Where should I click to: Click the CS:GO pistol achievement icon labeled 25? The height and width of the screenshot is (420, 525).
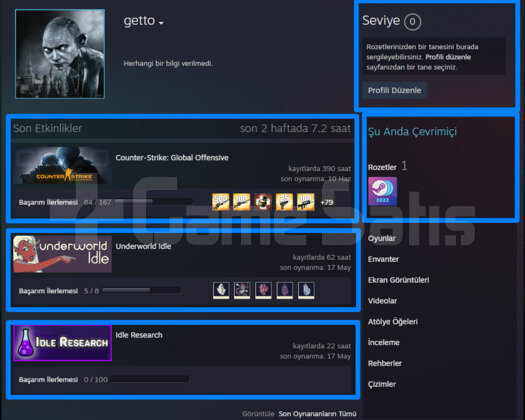(284, 202)
